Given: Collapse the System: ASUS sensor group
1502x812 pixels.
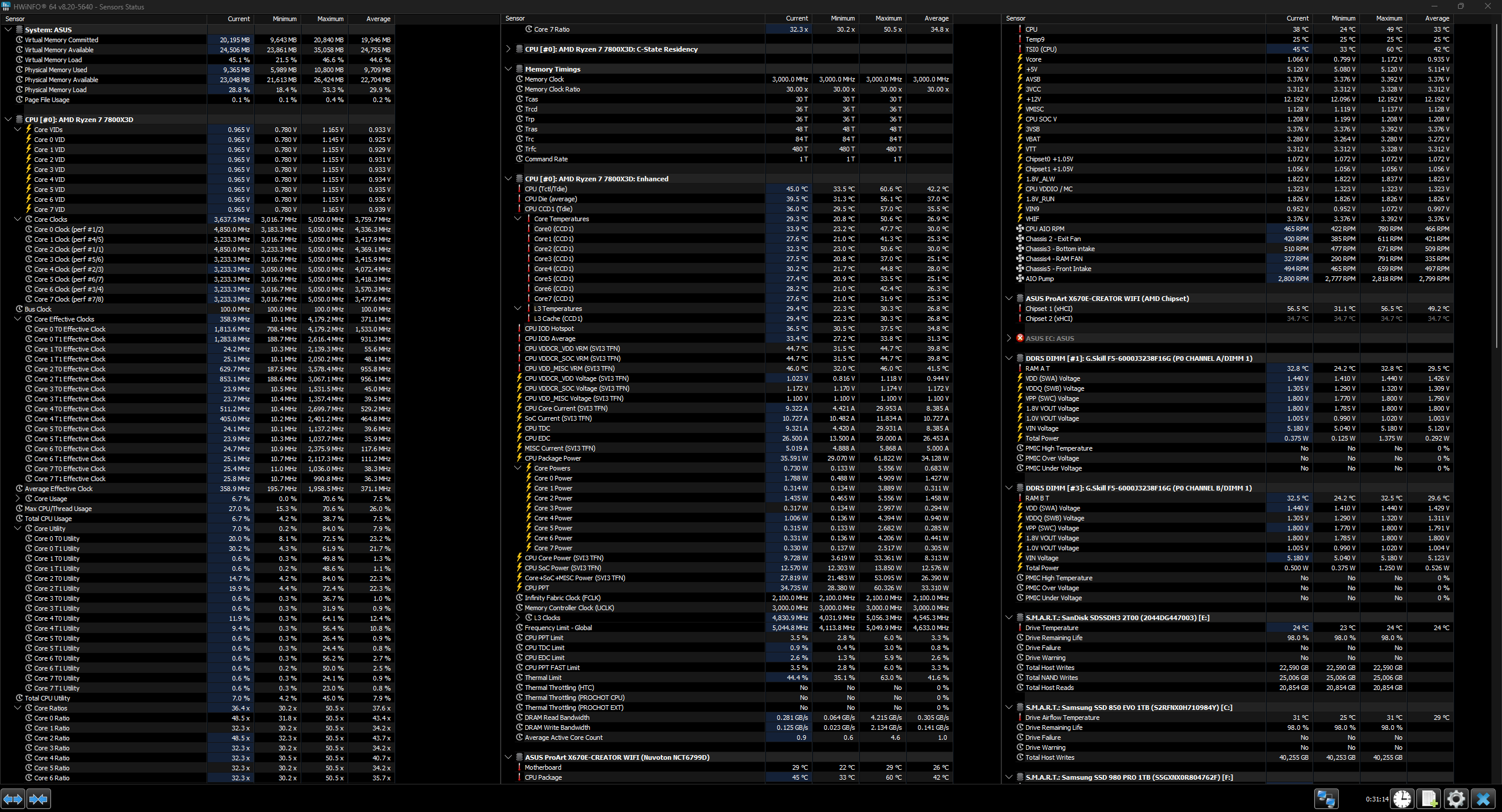Looking at the screenshot, I should [8, 29].
